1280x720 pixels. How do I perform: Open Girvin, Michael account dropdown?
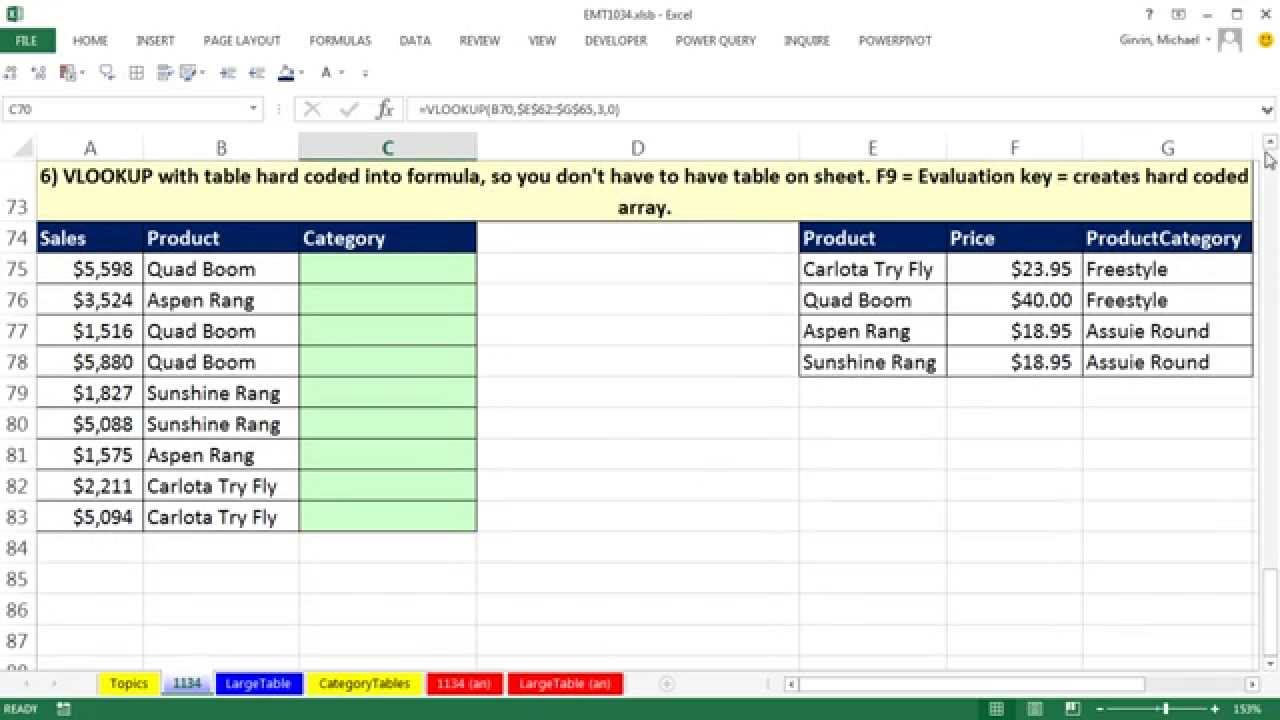click(1209, 41)
